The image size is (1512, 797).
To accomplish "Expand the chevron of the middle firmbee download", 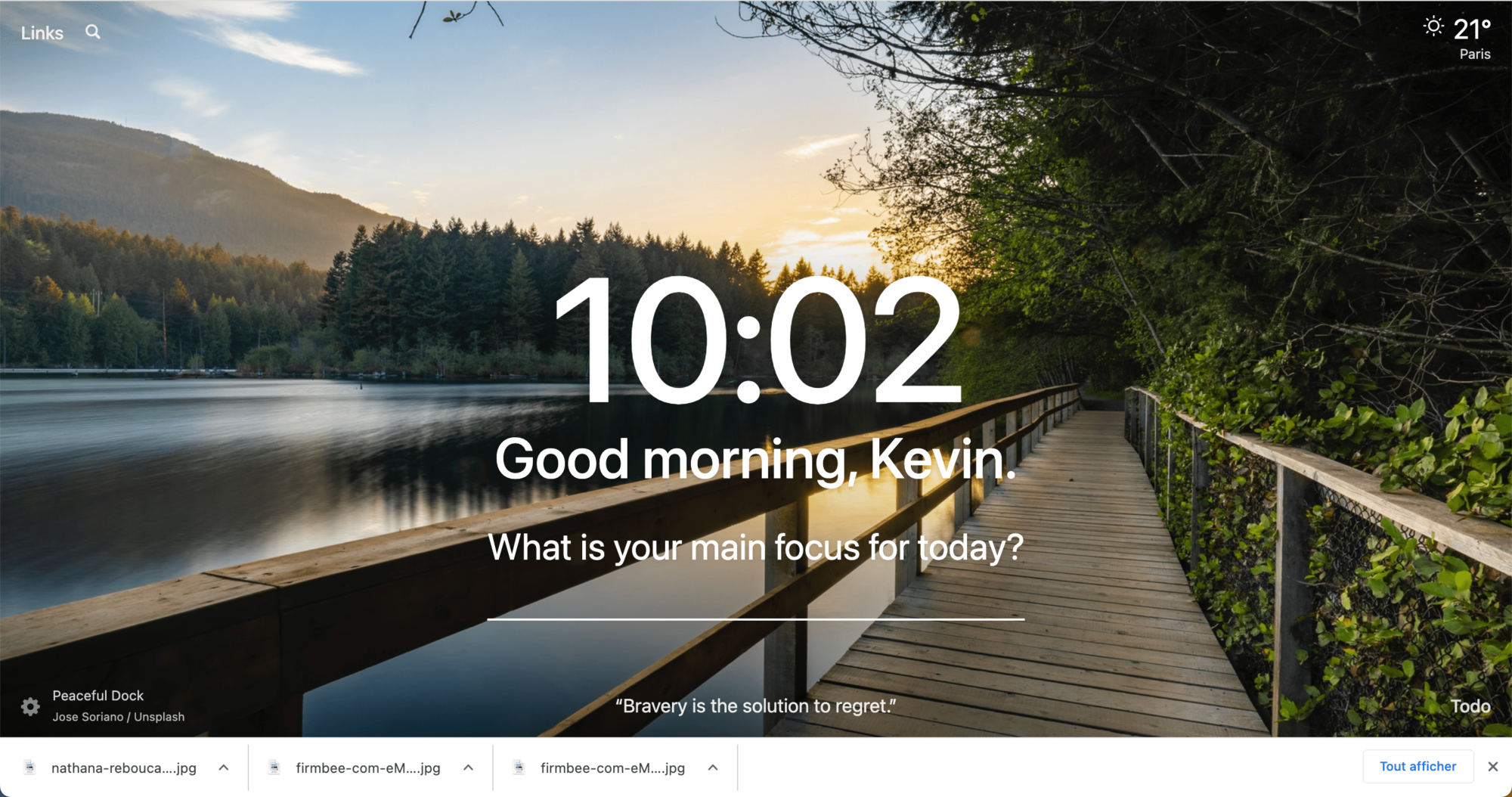I will (468, 768).
